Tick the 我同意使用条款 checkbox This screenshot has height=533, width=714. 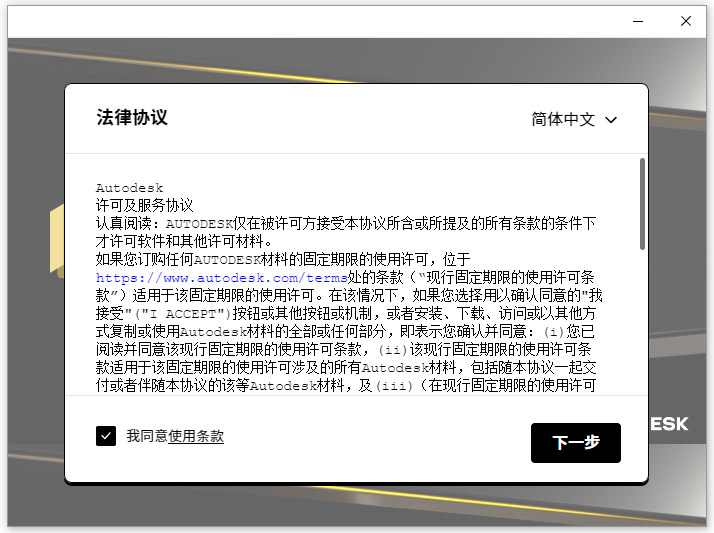106,436
